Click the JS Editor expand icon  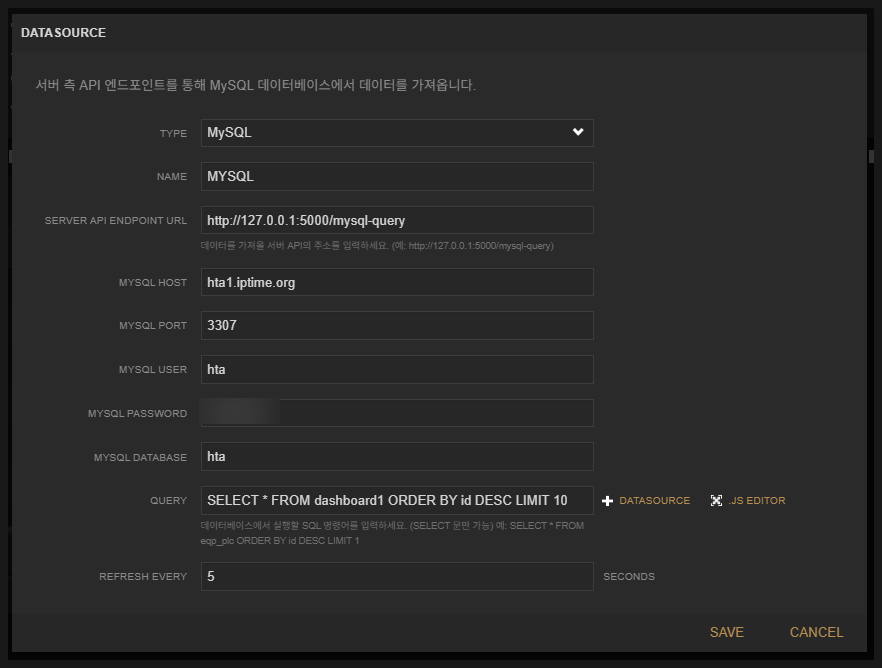(716, 500)
